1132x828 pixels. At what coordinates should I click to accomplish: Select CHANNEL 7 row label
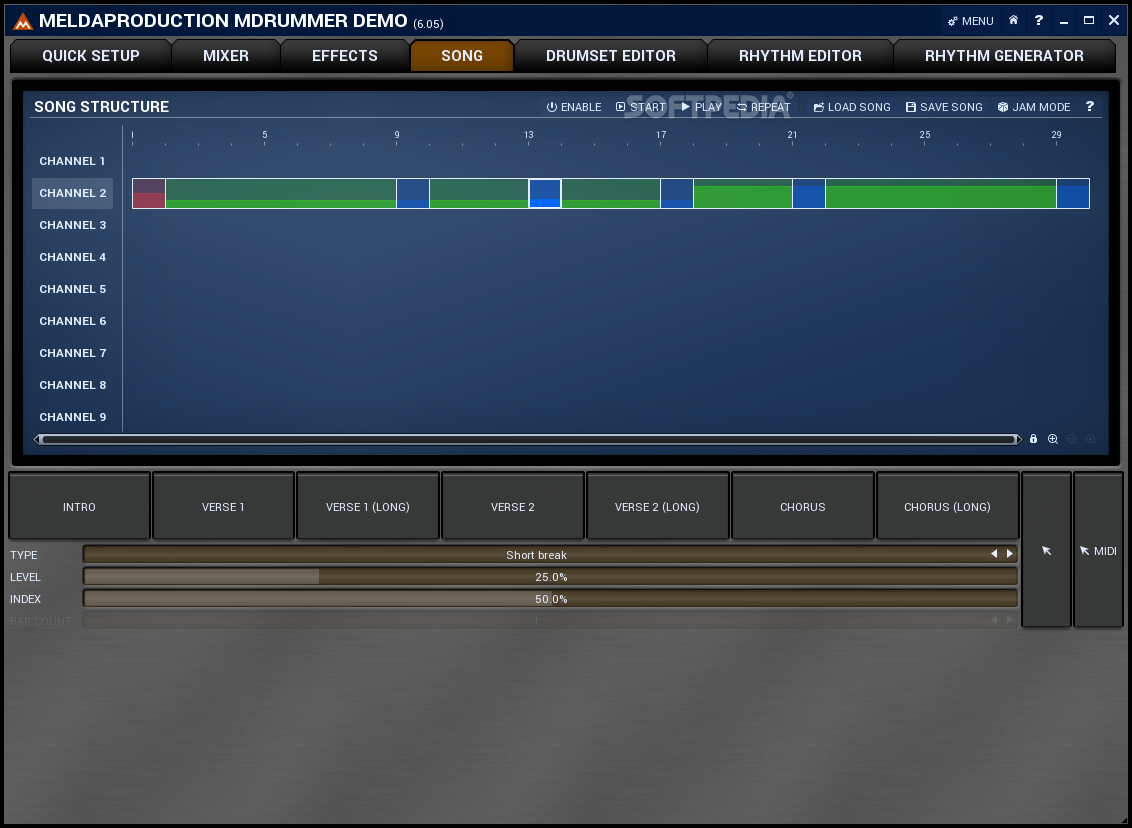coord(72,353)
